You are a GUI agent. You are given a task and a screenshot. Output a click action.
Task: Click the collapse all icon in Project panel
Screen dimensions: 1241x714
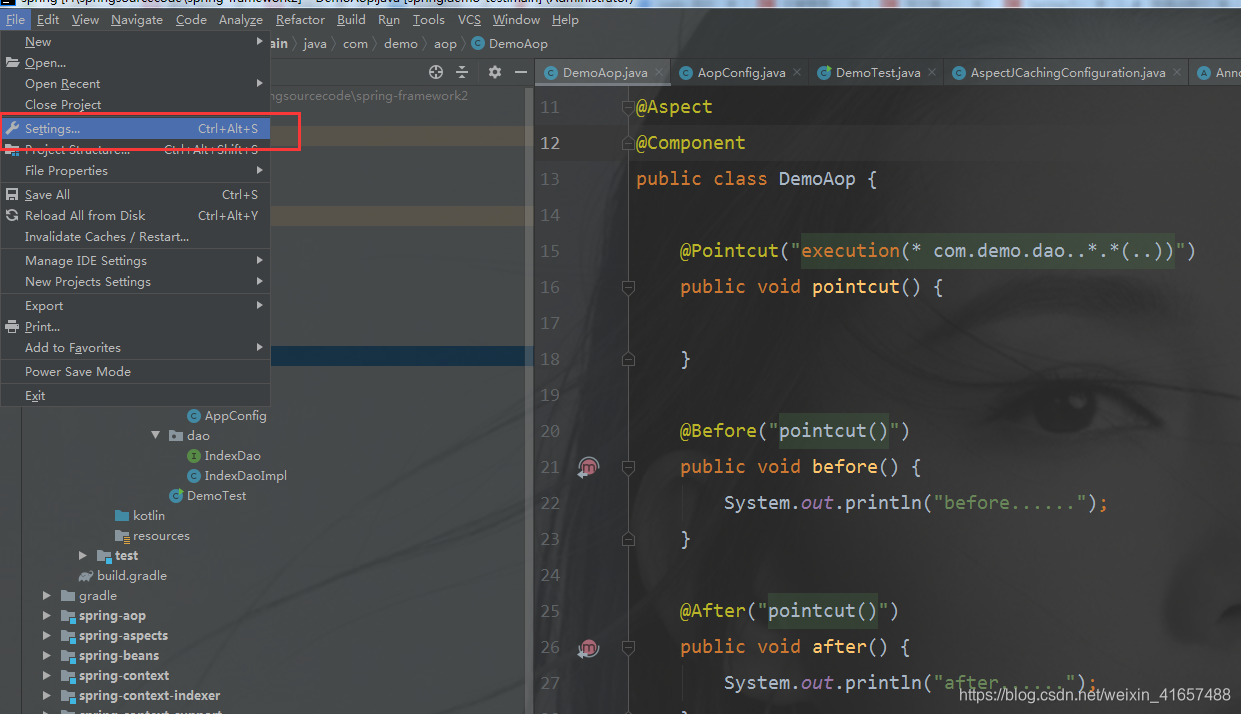click(462, 72)
